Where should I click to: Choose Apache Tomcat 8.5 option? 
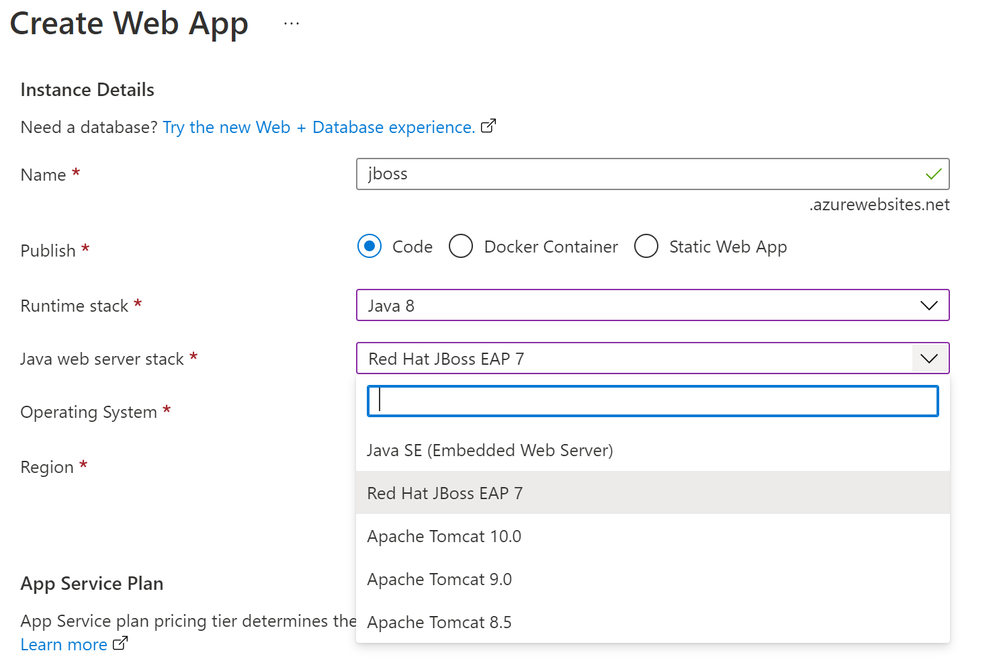click(439, 622)
